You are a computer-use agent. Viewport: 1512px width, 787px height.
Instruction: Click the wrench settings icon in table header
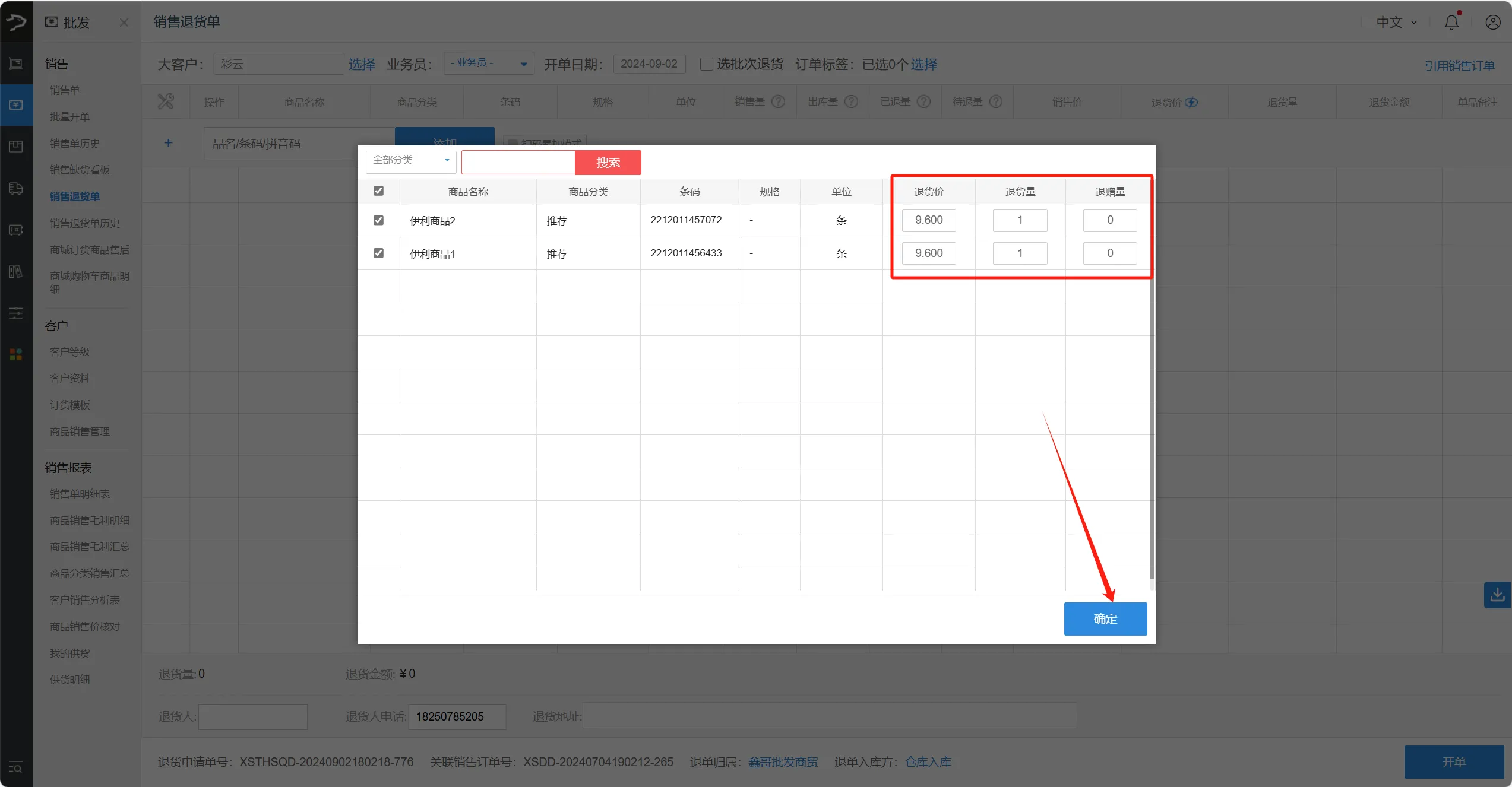[166, 101]
